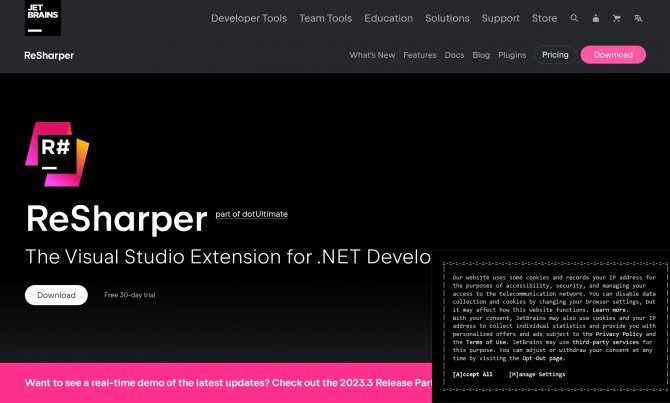Click the search magnifier icon
This screenshot has width=670, height=403.
click(x=574, y=18)
